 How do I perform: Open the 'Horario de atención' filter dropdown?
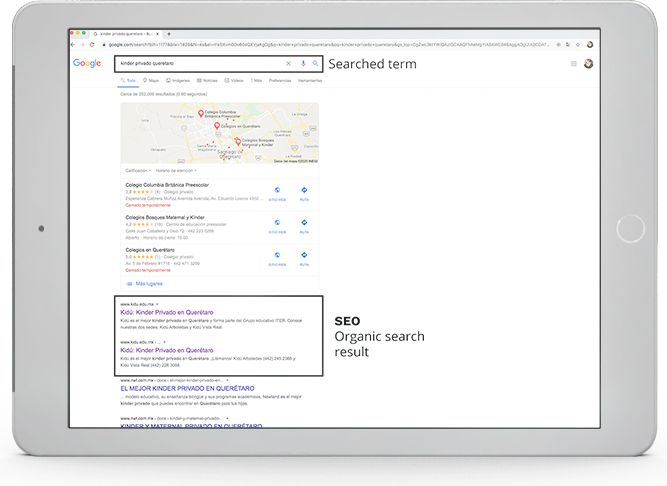176,171
